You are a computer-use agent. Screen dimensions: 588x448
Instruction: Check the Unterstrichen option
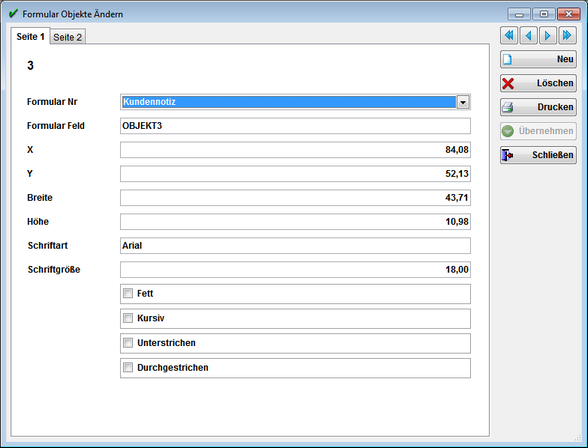(128, 343)
